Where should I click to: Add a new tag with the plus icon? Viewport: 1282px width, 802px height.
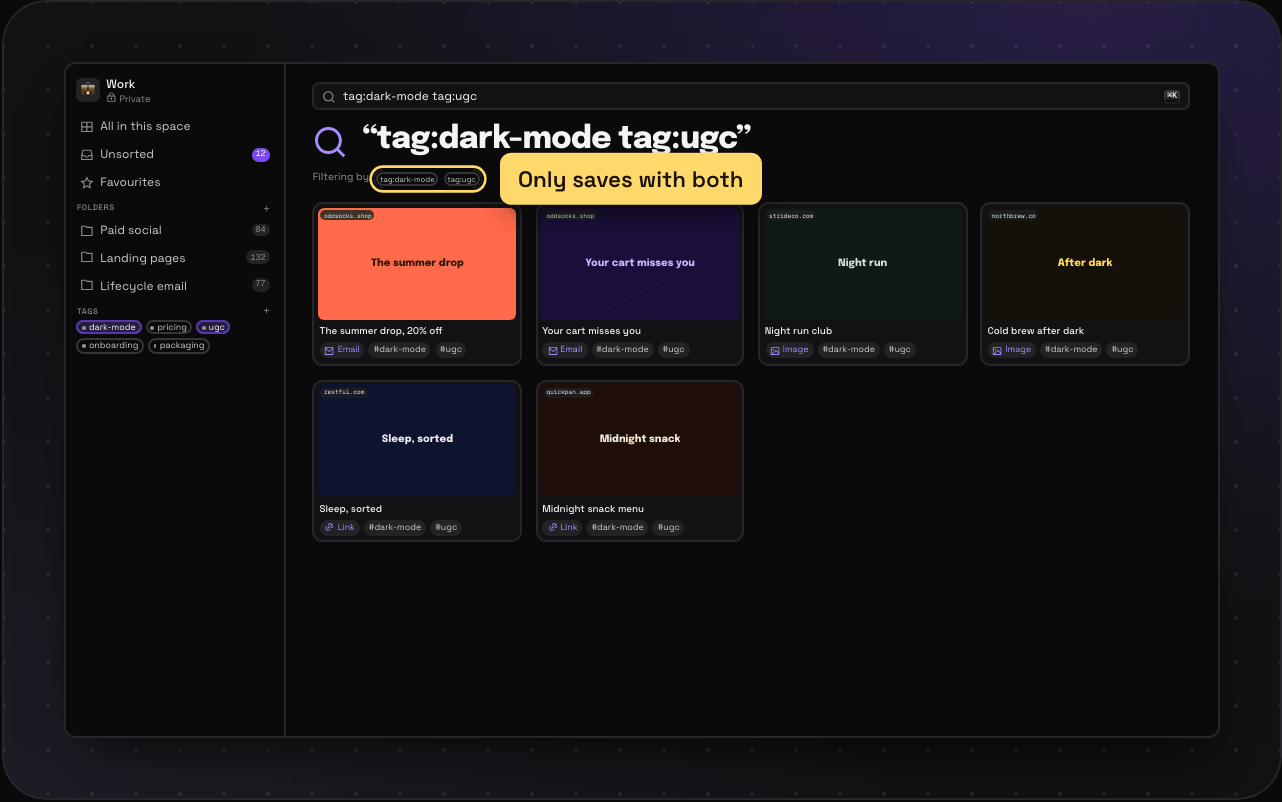[x=266, y=311]
